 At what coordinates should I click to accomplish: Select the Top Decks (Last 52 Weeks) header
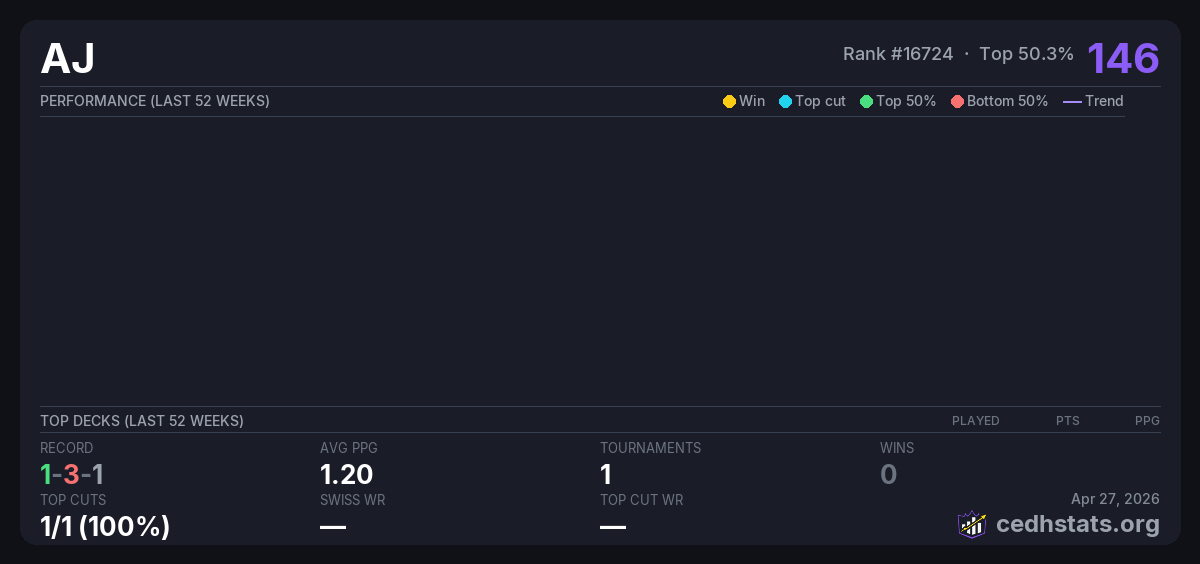142,421
